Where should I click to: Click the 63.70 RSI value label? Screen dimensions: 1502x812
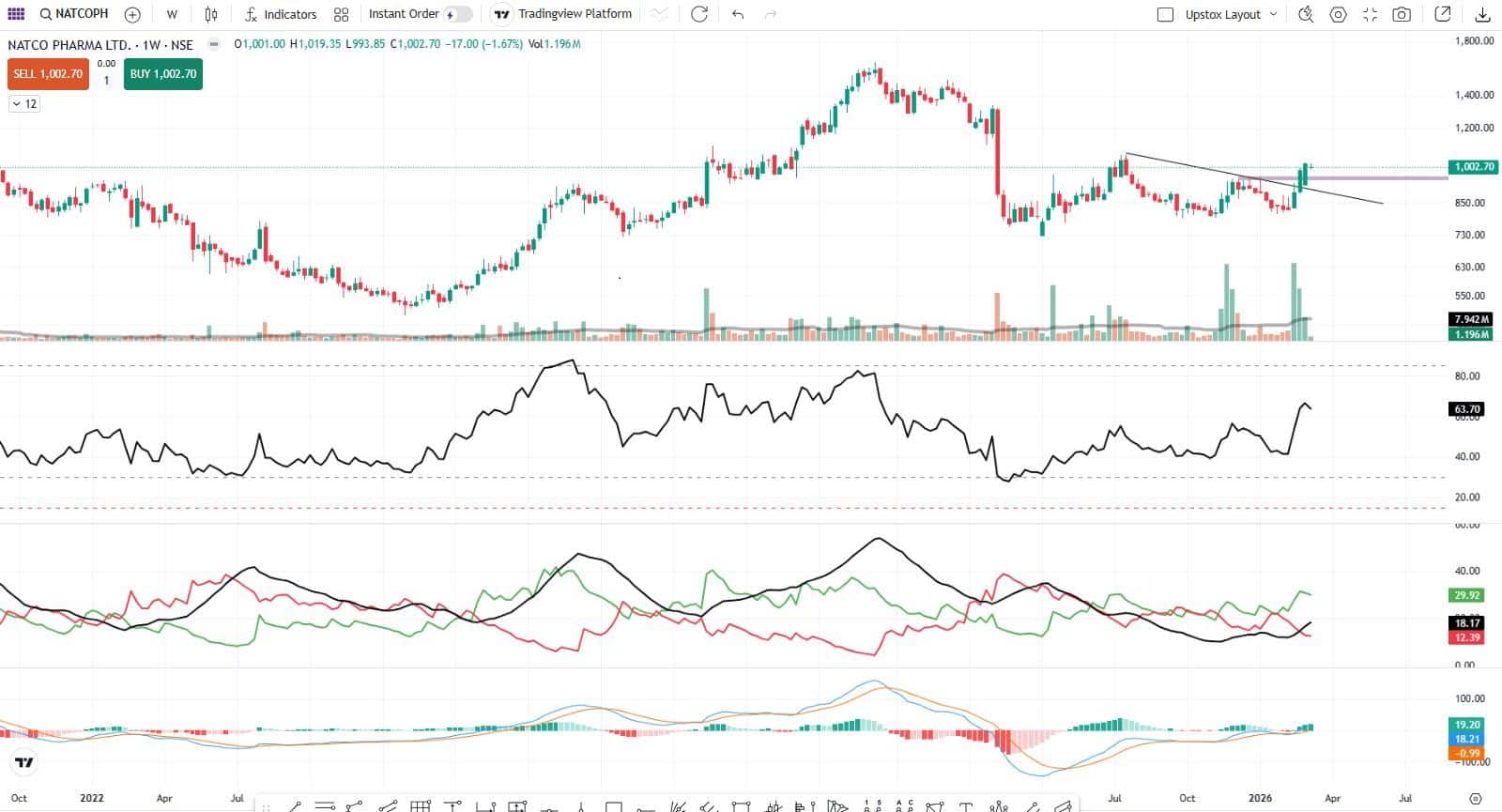[1467, 409]
